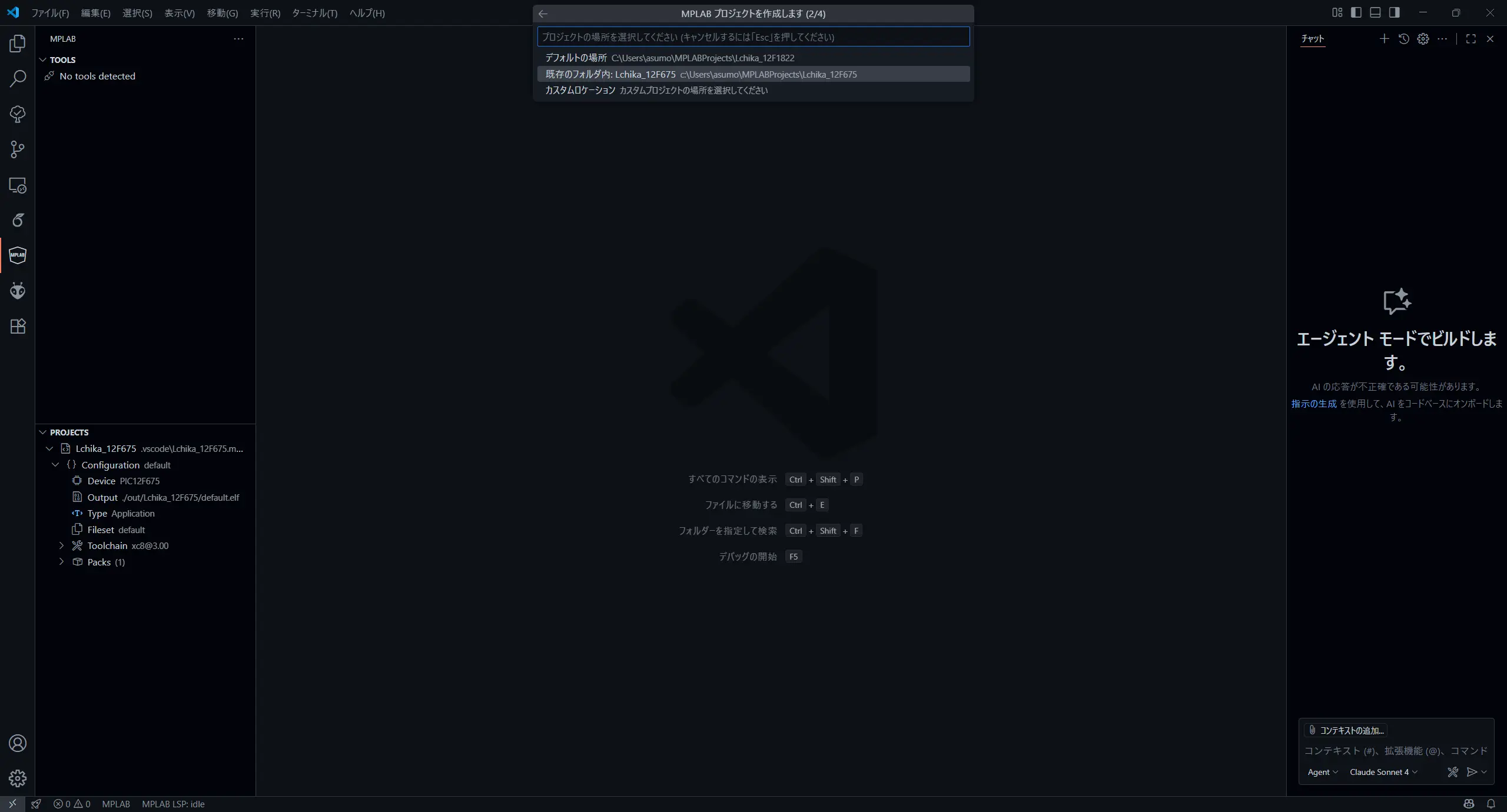The width and height of the screenshot is (1507, 812).
Task: Open the 実行(R) menu
Action: [x=265, y=13]
